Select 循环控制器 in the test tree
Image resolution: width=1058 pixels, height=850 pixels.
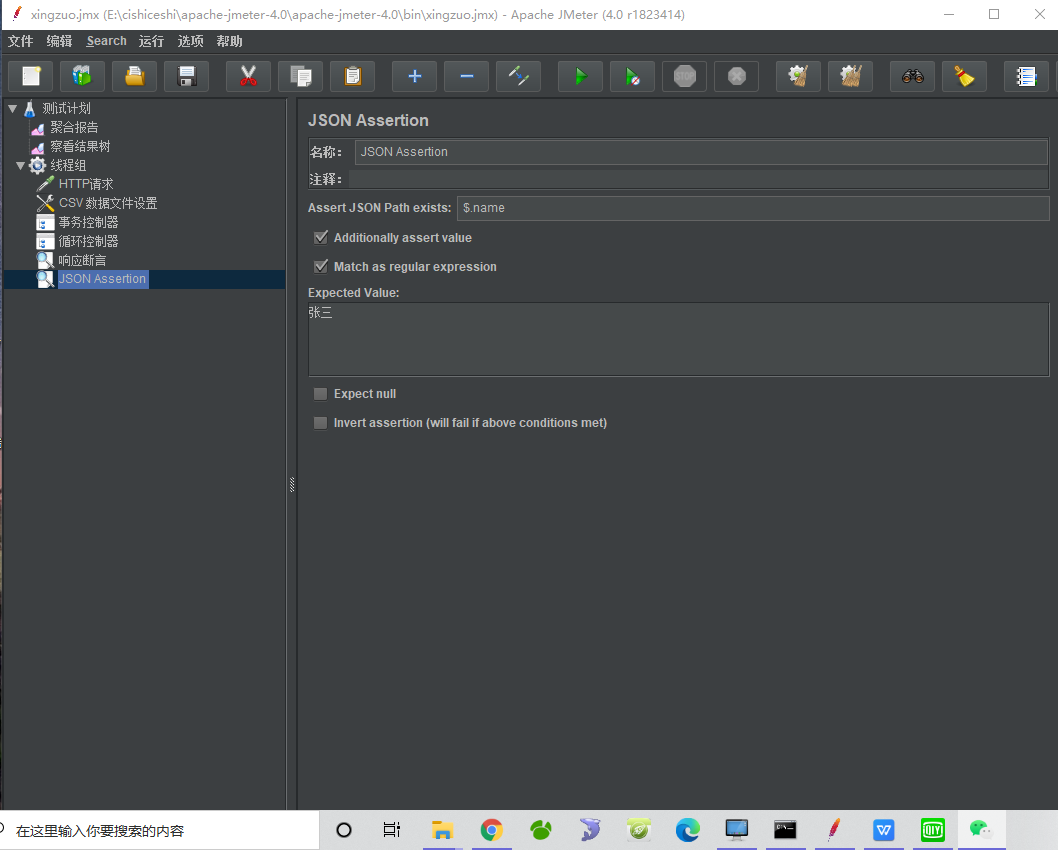88,241
